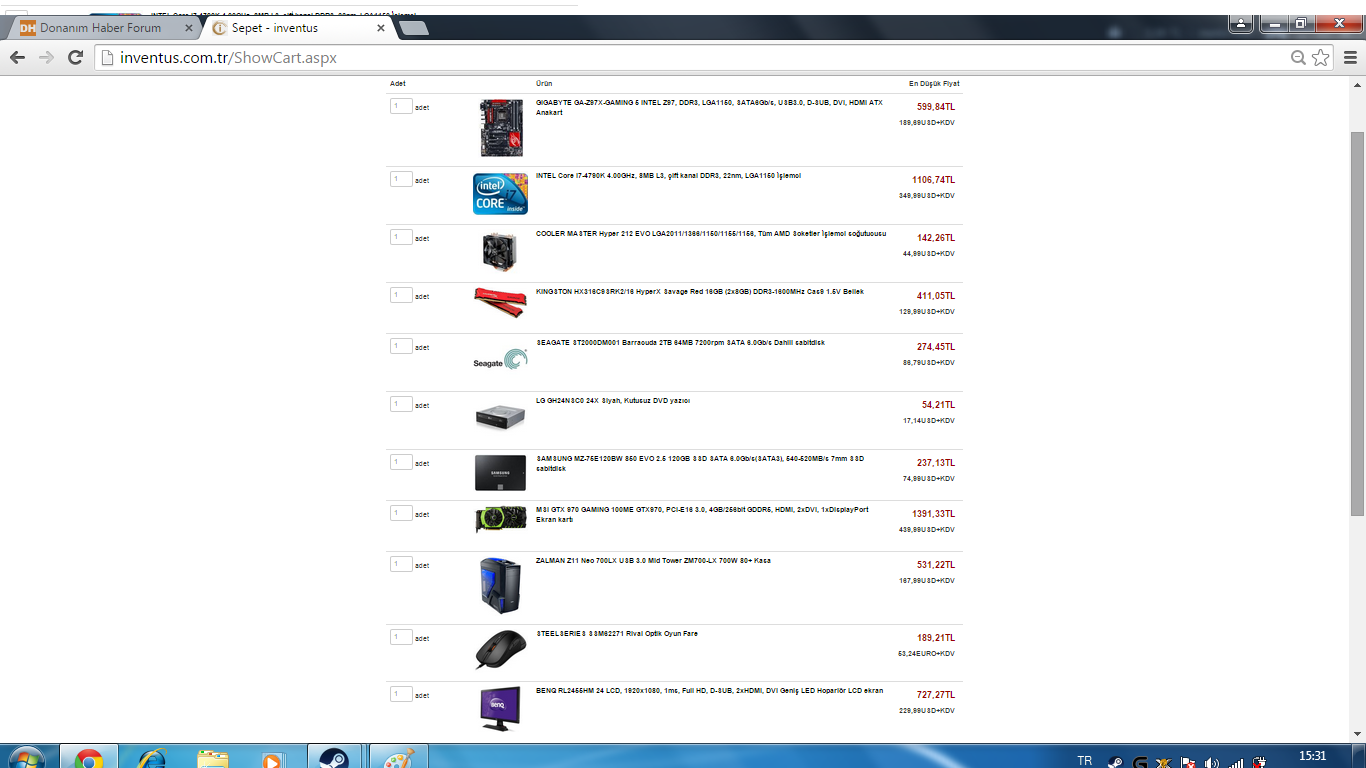
Task: Switch to Donanım Haber Forum tab
Action: tap(105, 28)
